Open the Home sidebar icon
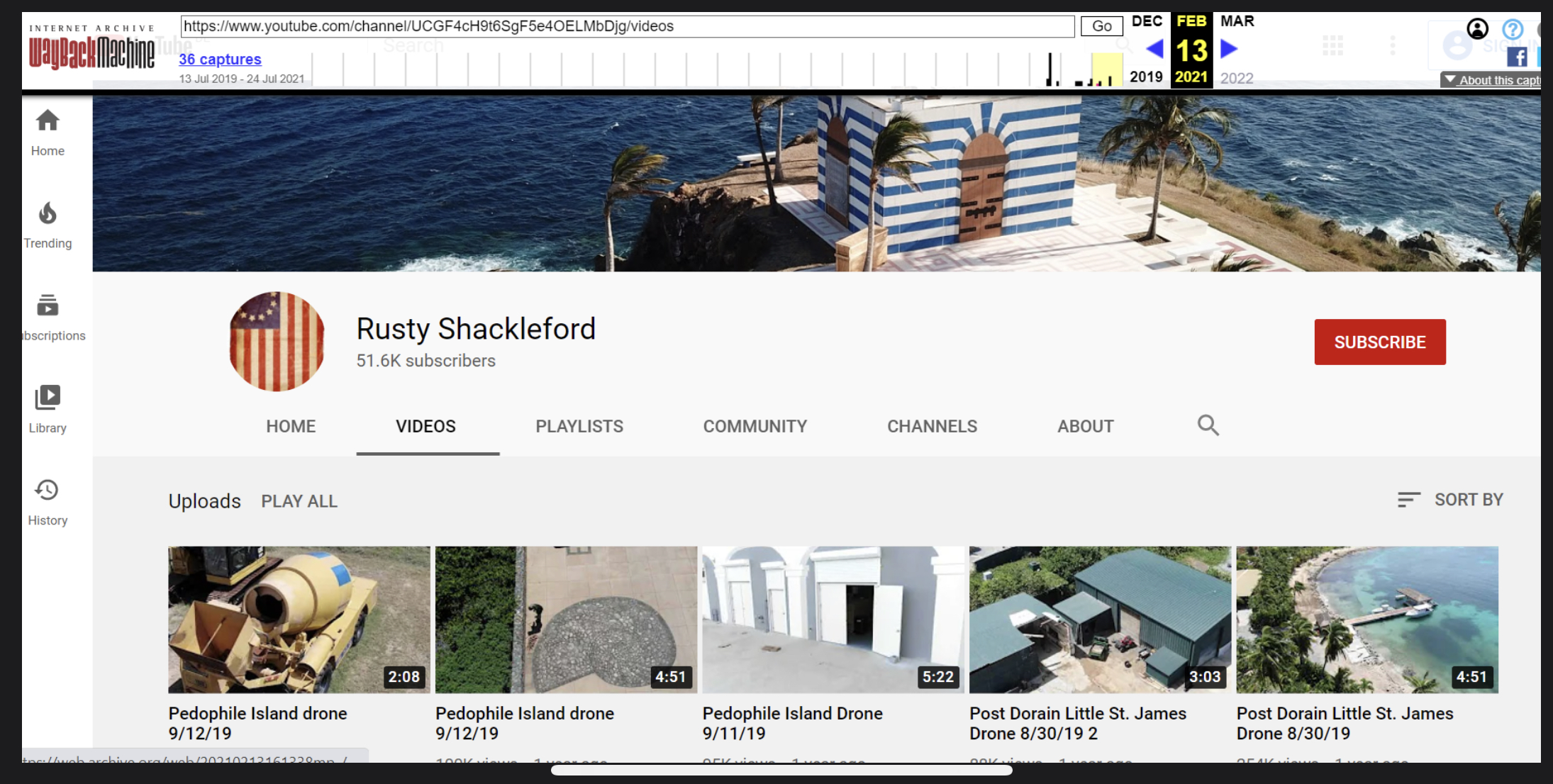The width and height of the screenshot is (1553, 784). (48, 121)
